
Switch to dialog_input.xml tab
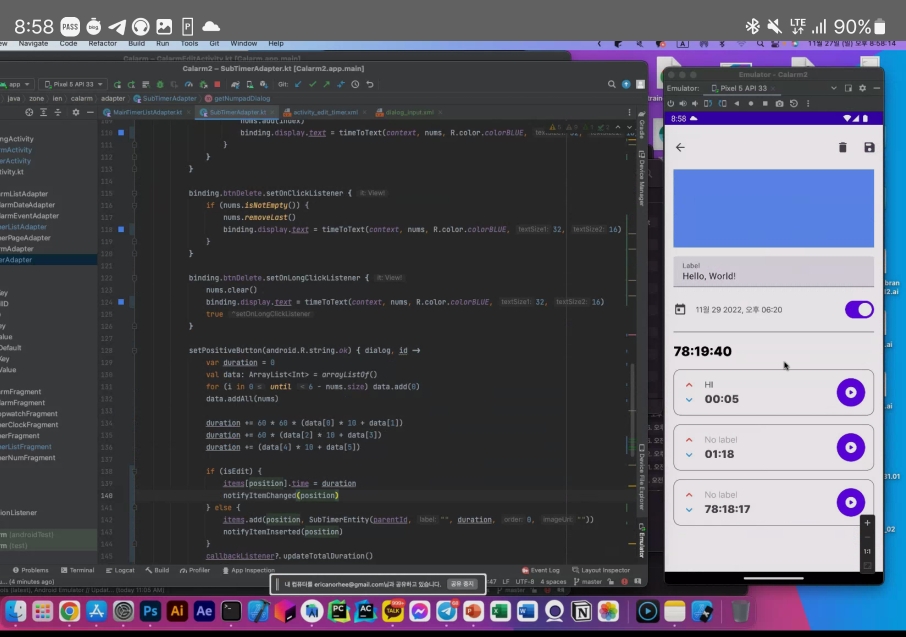[x=409, y=112]
